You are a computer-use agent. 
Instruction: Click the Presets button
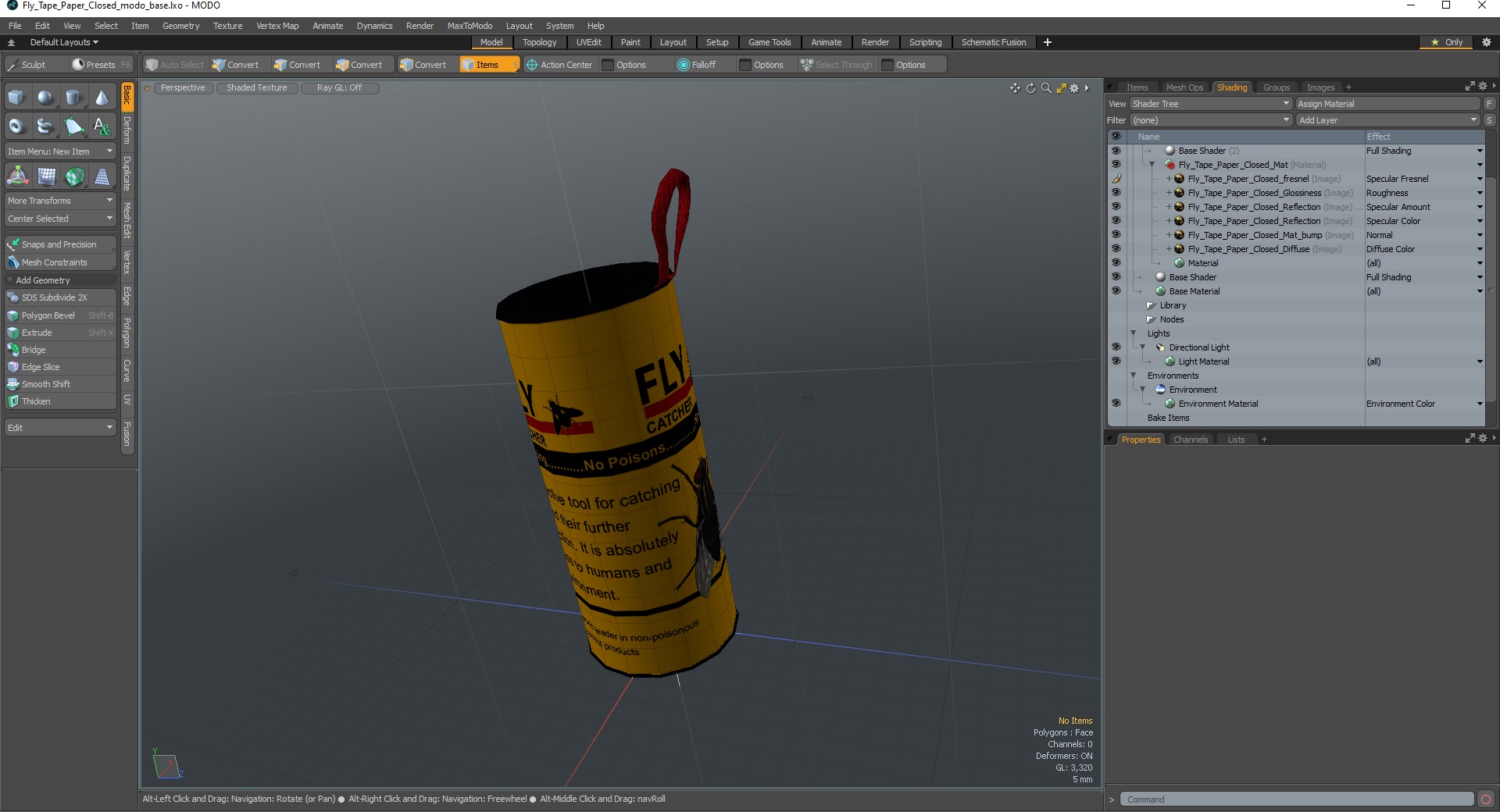[x=101, y=65]
